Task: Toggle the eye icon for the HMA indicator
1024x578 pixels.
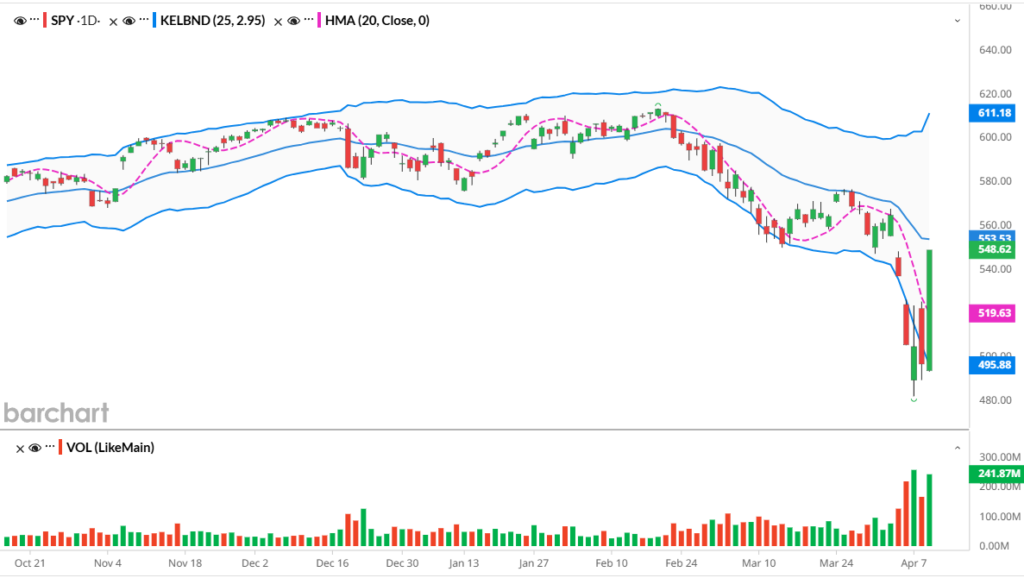Action: (x=294, y=20)
